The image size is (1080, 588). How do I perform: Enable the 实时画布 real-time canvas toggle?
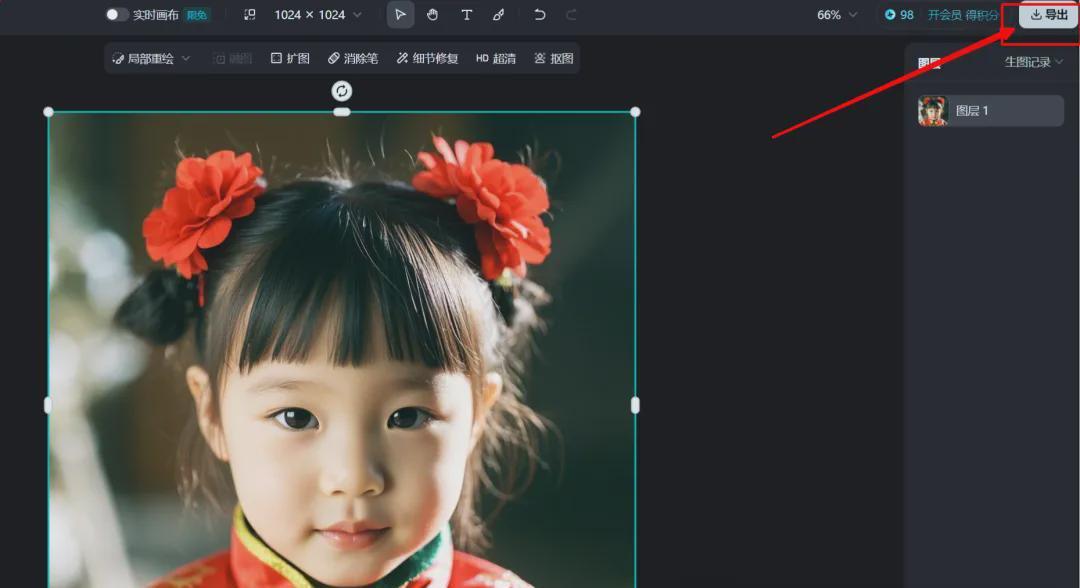point(115,15)
